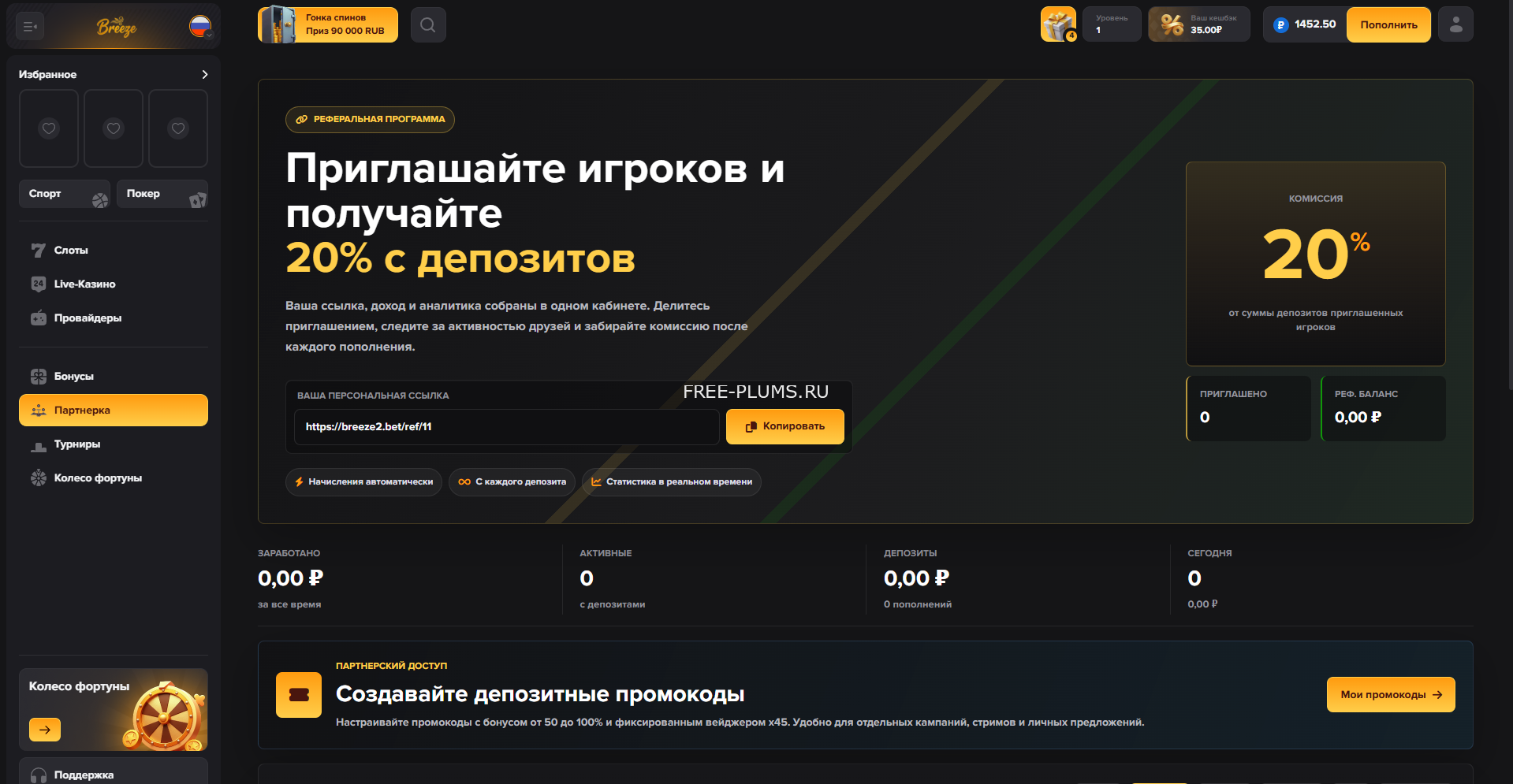Click the Колесо фортуны banner arrow button
1513x784 pixels.
click(45, 730)
